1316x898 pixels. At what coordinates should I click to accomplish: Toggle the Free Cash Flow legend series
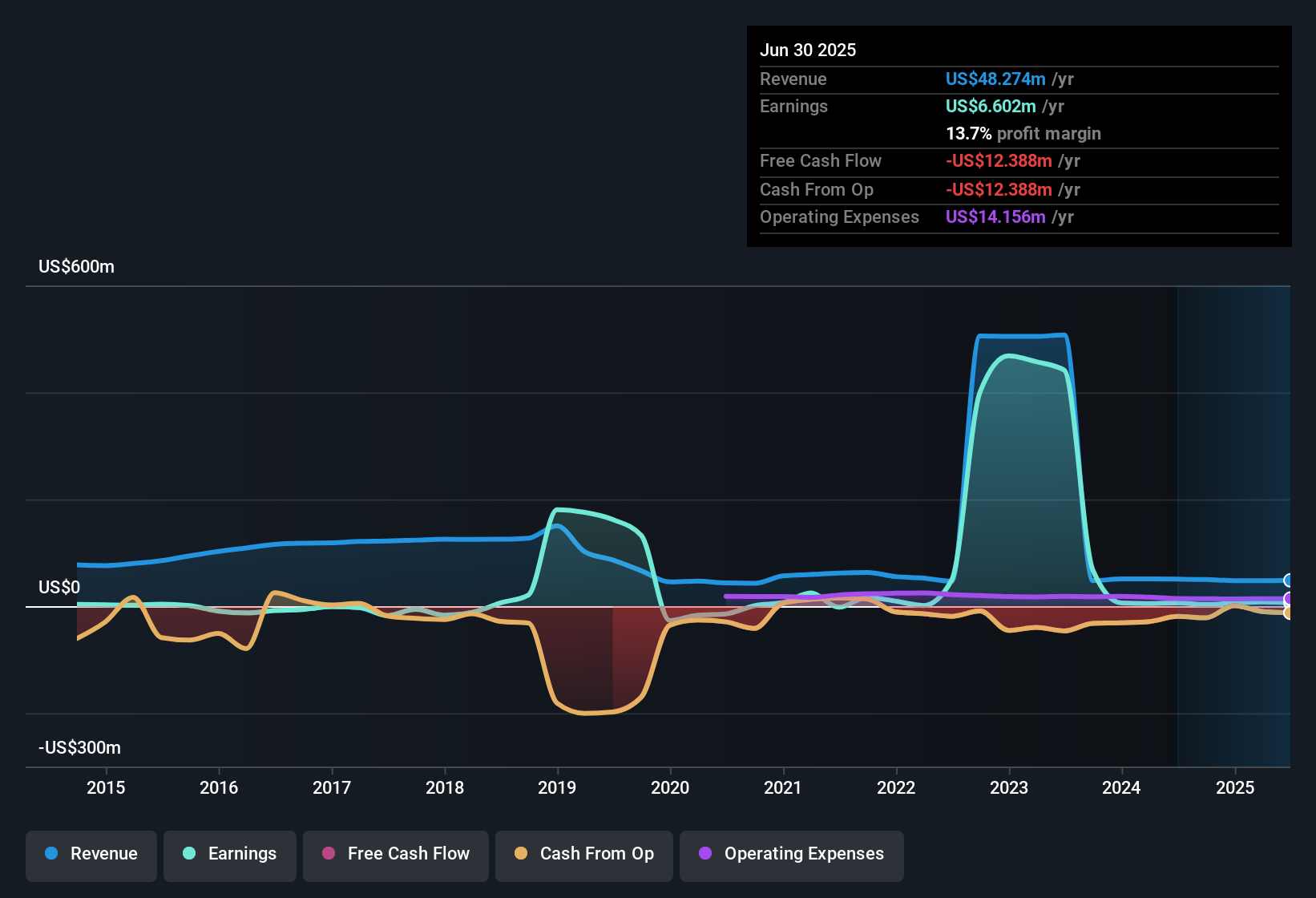pyautogui.click(x=396, y=855)
